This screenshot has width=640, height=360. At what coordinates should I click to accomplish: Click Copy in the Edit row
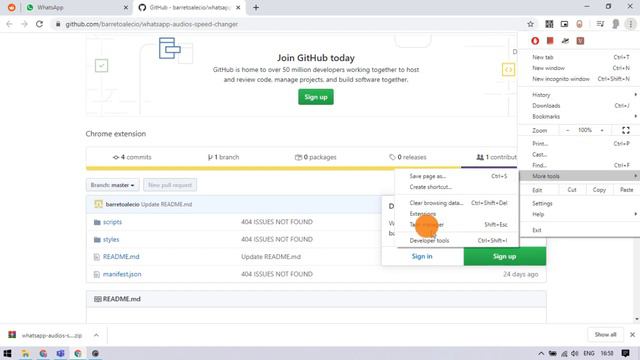[599, 190]
